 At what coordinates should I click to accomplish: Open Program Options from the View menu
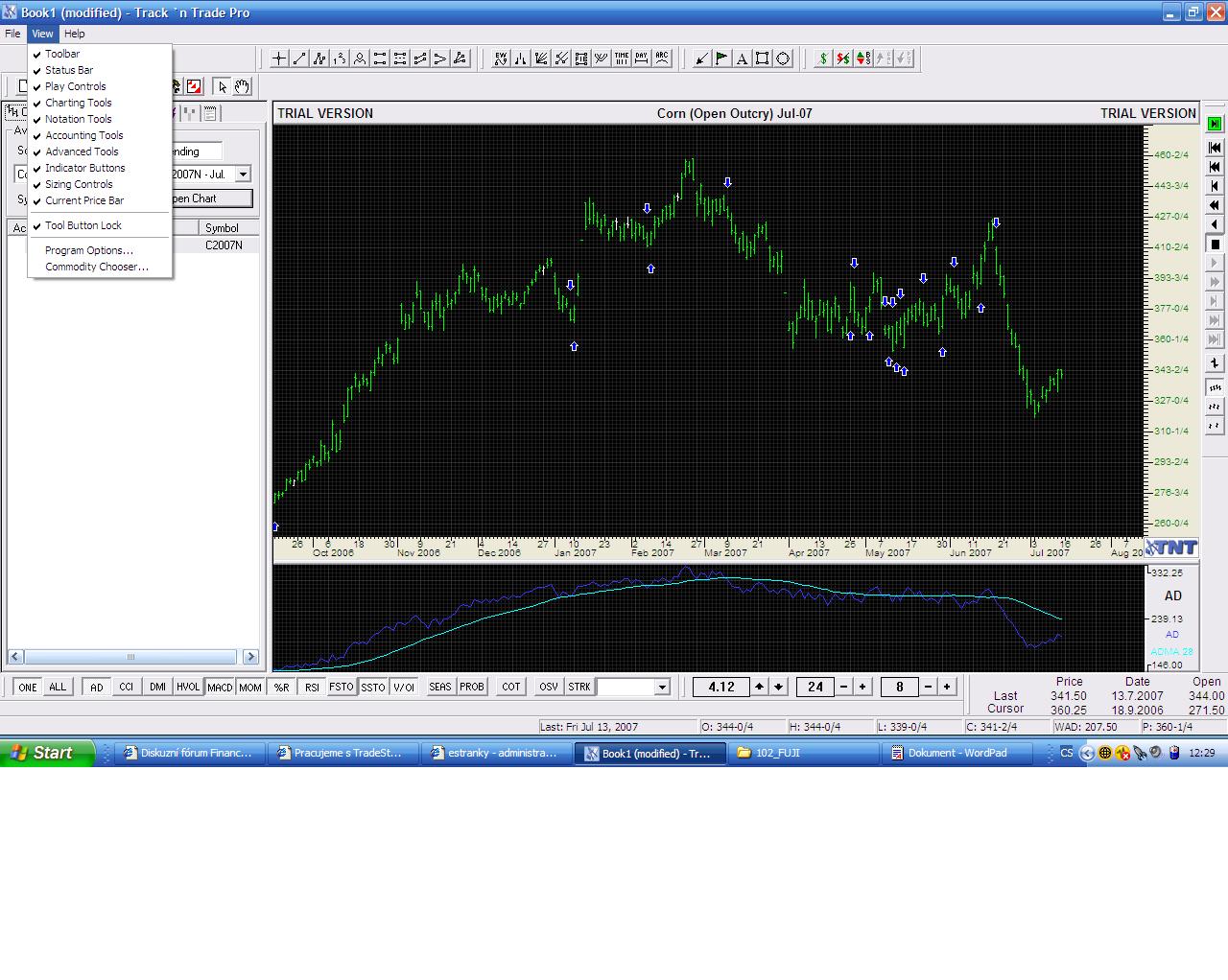pos(88,250)
